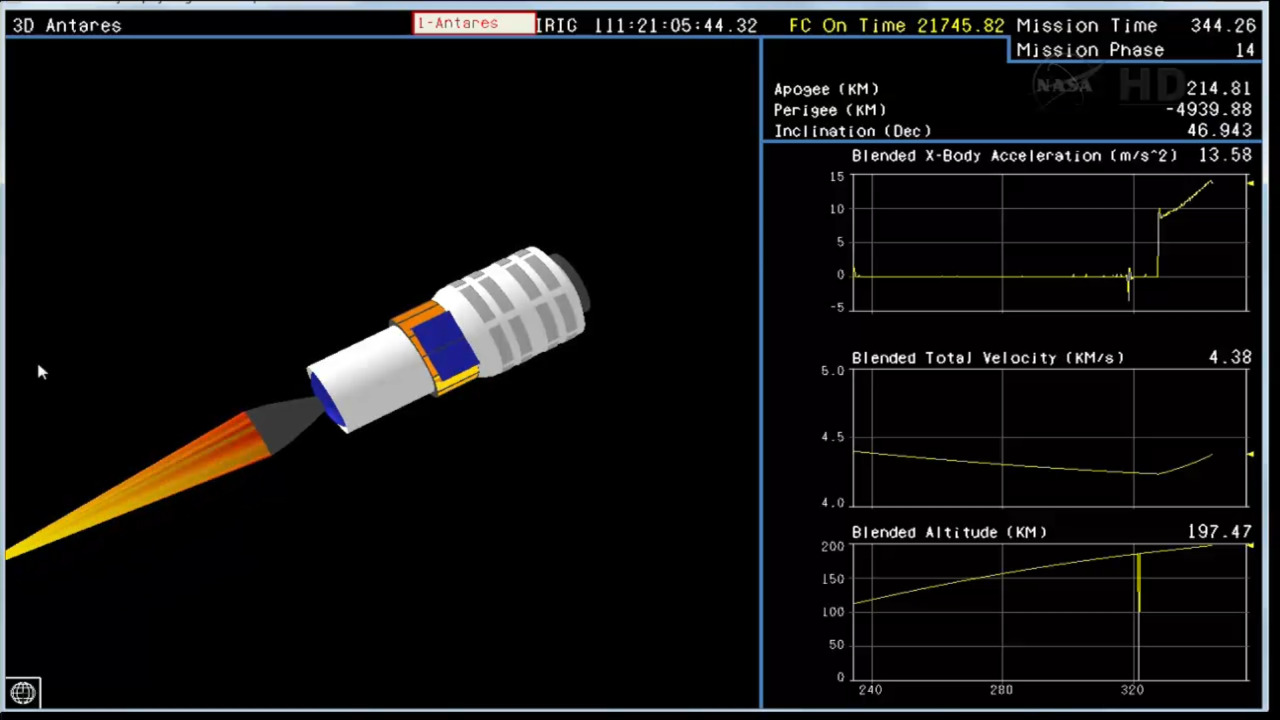
Task: Select the 1-Antares input field
Action: point(474,23)
